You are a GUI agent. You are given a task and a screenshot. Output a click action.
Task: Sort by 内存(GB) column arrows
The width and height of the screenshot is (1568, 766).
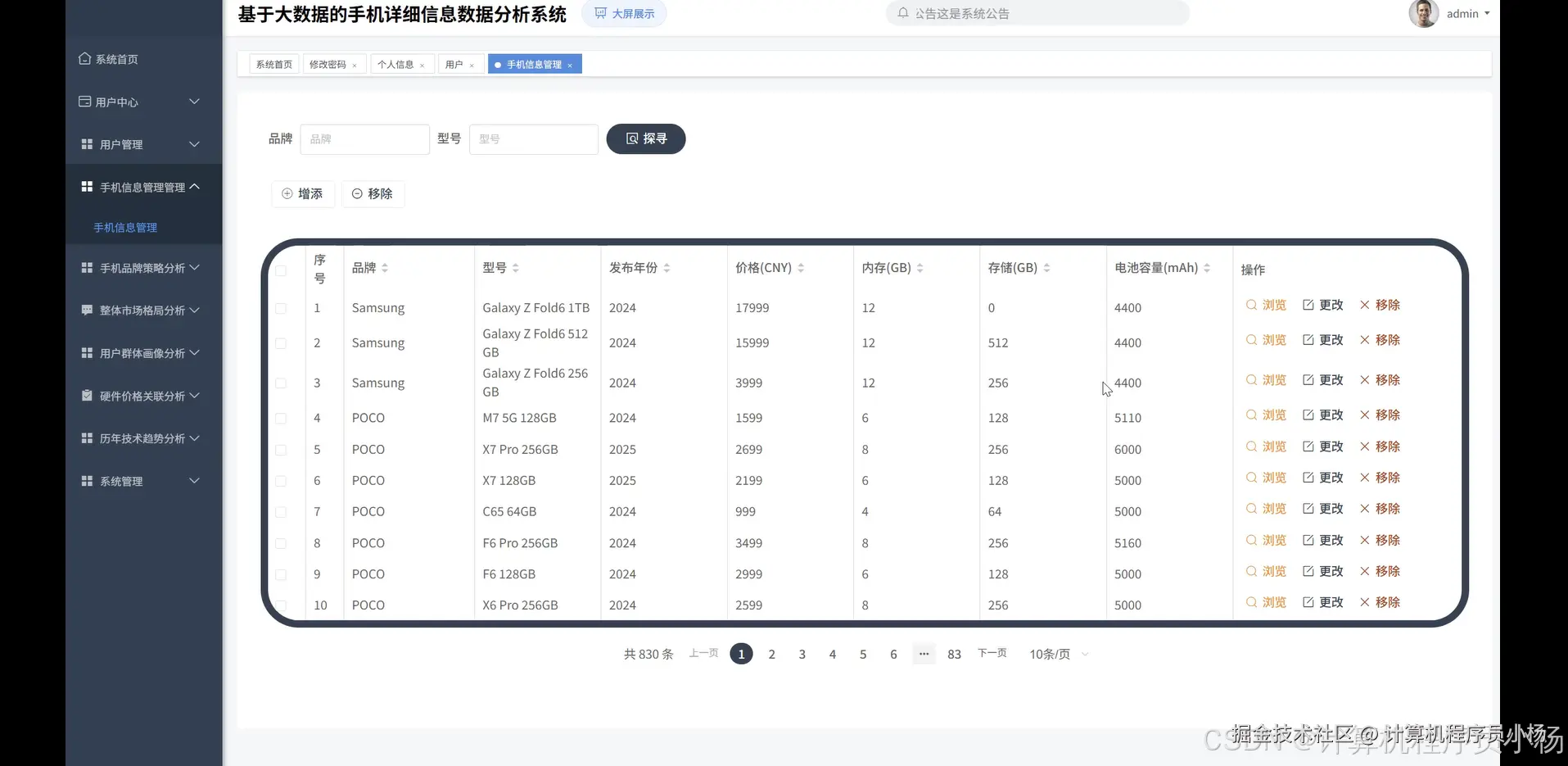point(920,268)
